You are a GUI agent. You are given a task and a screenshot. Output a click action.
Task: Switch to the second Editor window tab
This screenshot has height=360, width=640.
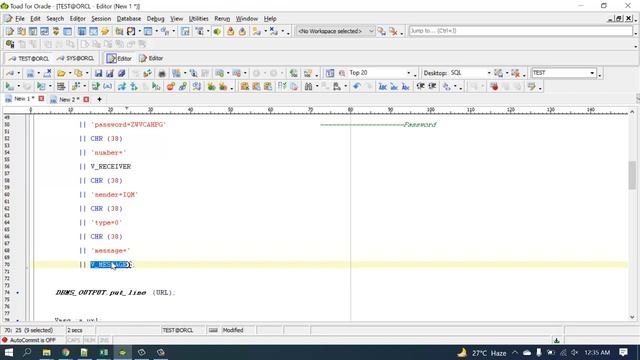(x=151, y=58)
